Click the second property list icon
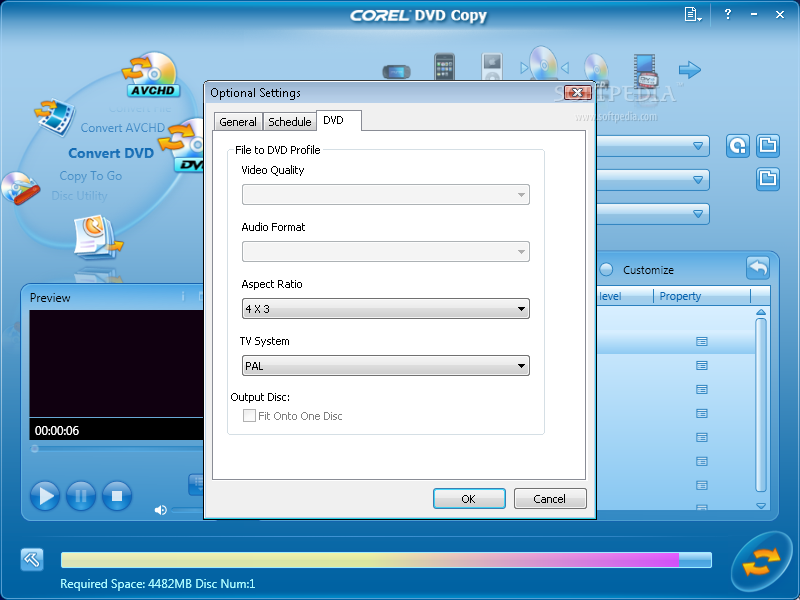Screen dimensions: 800x600 702,365
